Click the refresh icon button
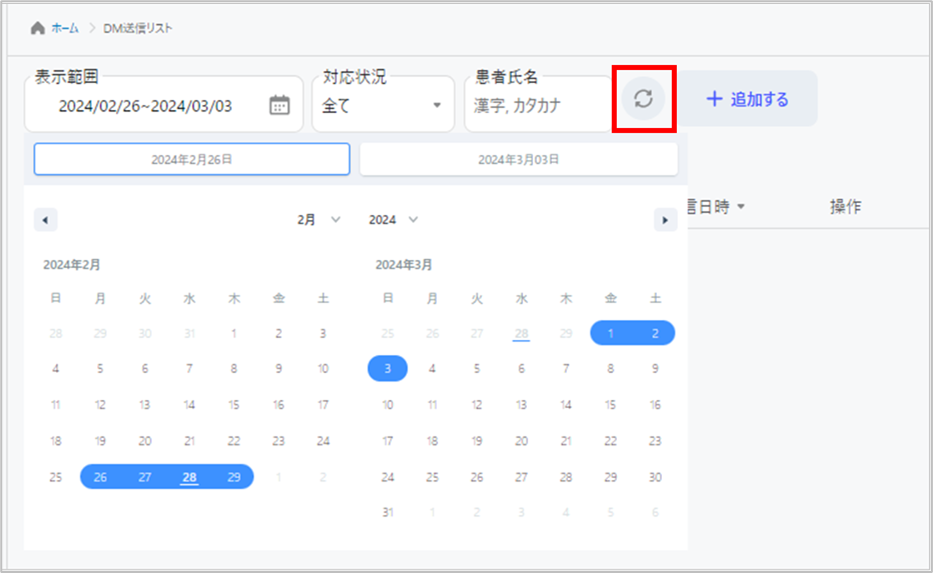Viewport: 933px width, 573px height. pos(644,98)
